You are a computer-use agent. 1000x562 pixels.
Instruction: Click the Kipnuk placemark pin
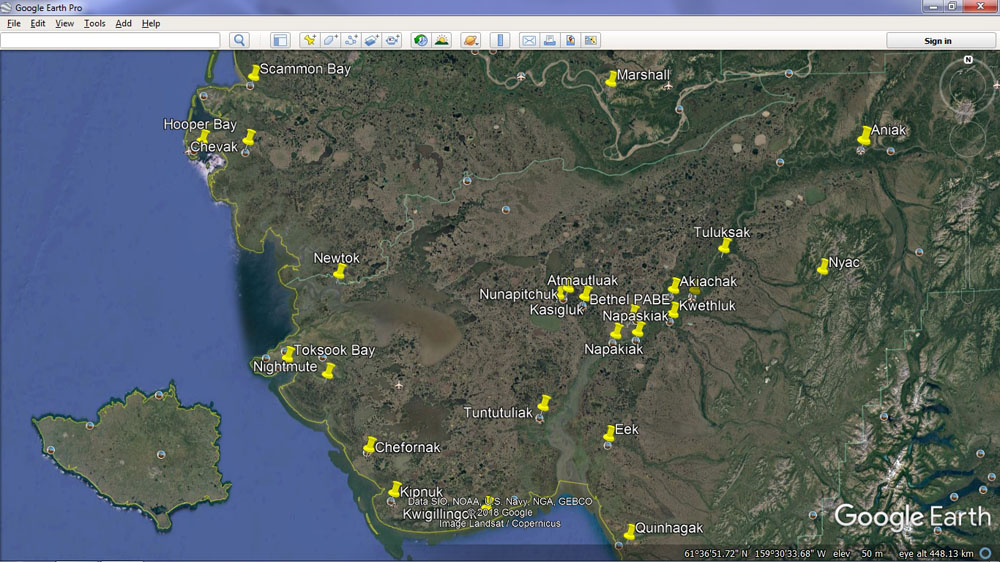(394, 489)
